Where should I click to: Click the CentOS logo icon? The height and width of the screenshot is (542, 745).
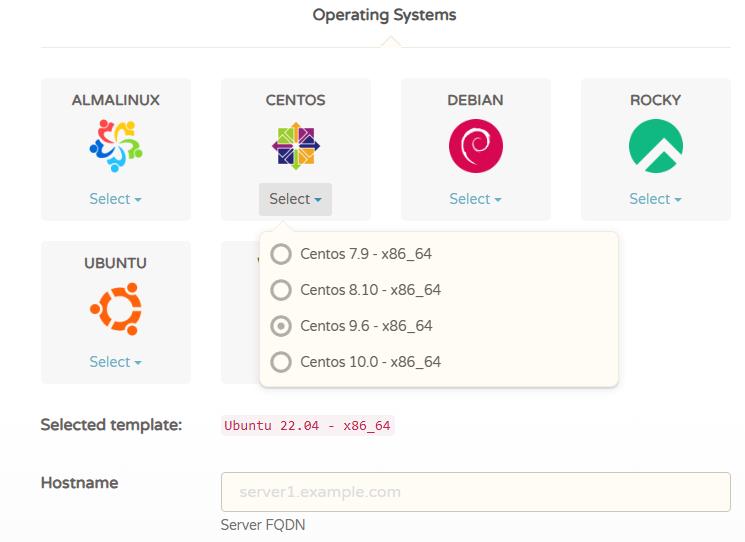[295, 146]
